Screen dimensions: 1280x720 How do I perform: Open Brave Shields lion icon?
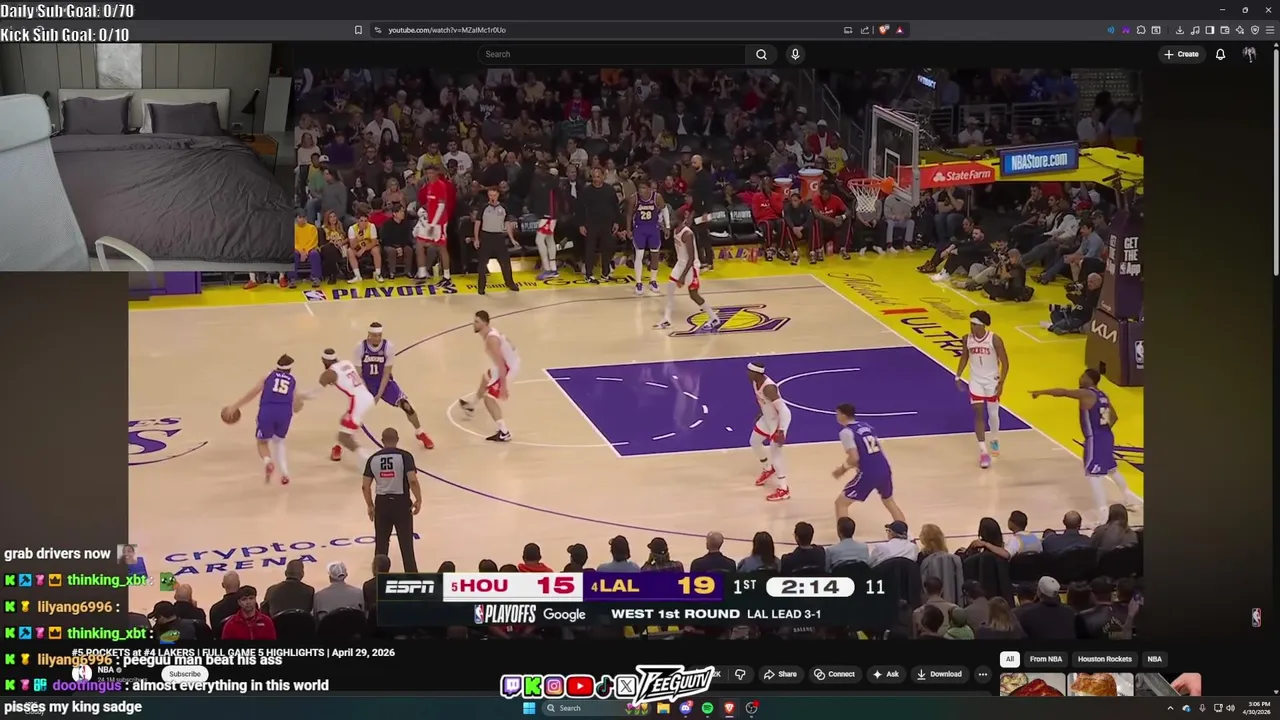click(x=883, y=30)
